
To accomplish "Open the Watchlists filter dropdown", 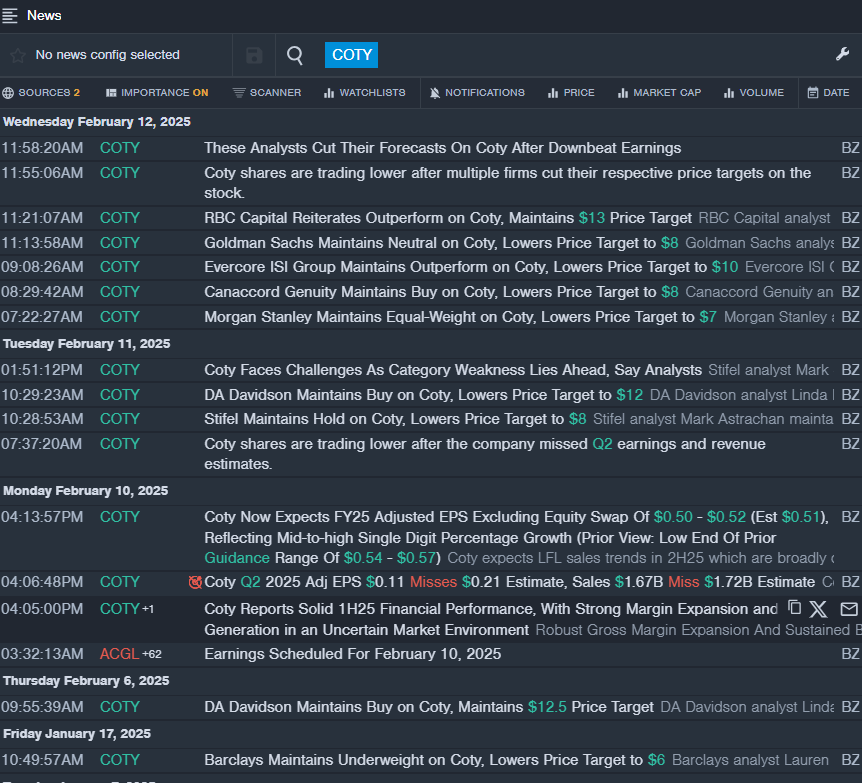I will (x=364, y=93).
